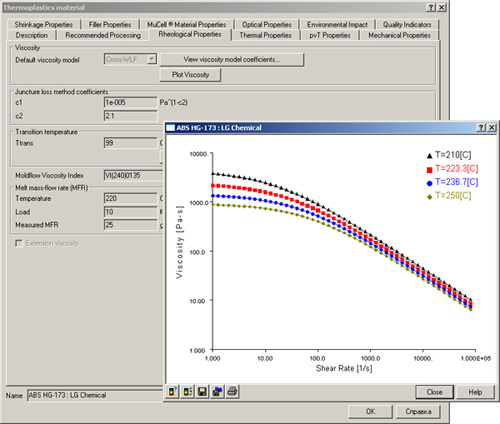The width and height of the screenshot is (500, 424).
Task: Click the c1 coefficient field
Action: (130, 102)
